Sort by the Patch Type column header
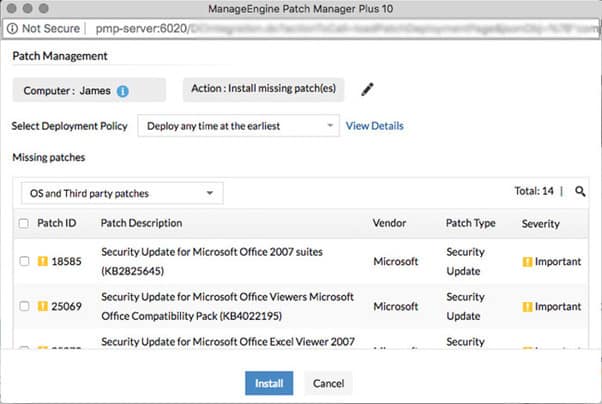 [x=471, y=223]
